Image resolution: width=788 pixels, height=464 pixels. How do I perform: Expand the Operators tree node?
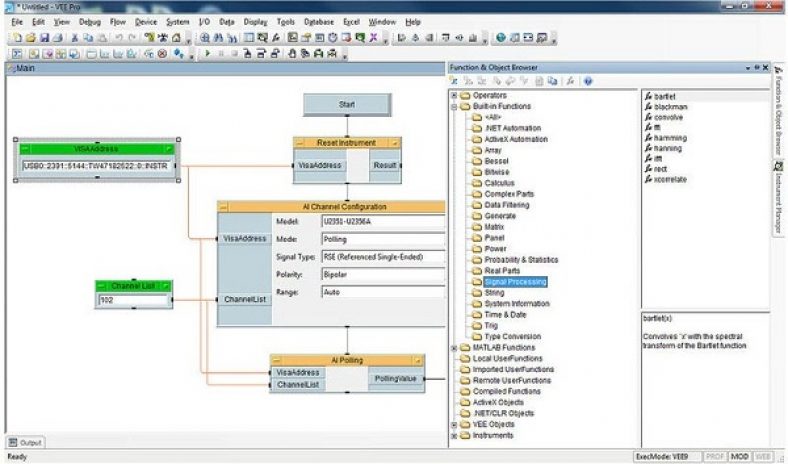pyautogui.click(x=453, y=95)
